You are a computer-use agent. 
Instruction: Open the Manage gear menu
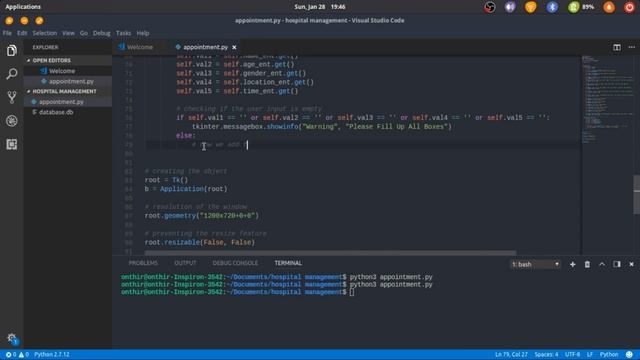click(11, 338)
